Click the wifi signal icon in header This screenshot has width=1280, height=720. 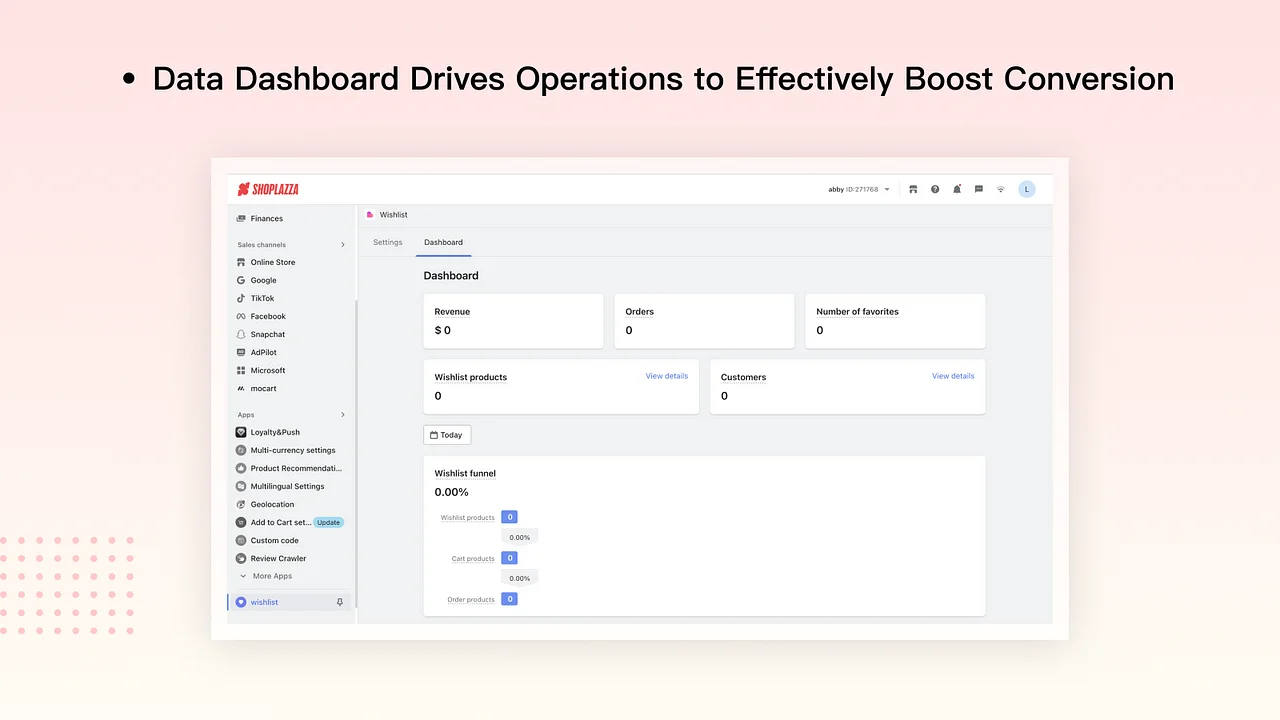point(1000,189)
